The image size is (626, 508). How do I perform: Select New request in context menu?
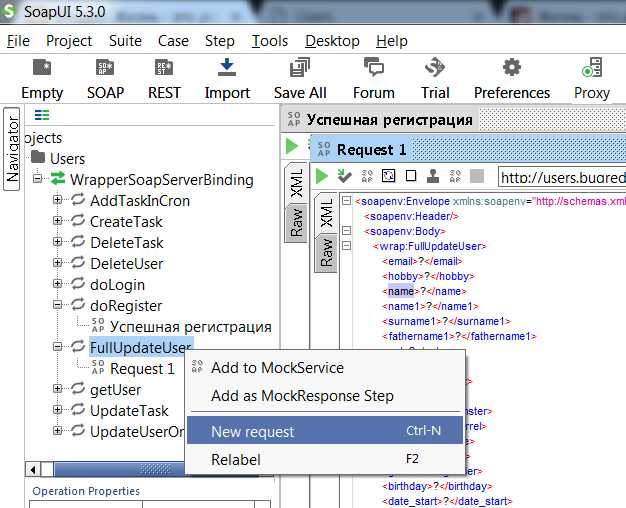click(325, 431)
